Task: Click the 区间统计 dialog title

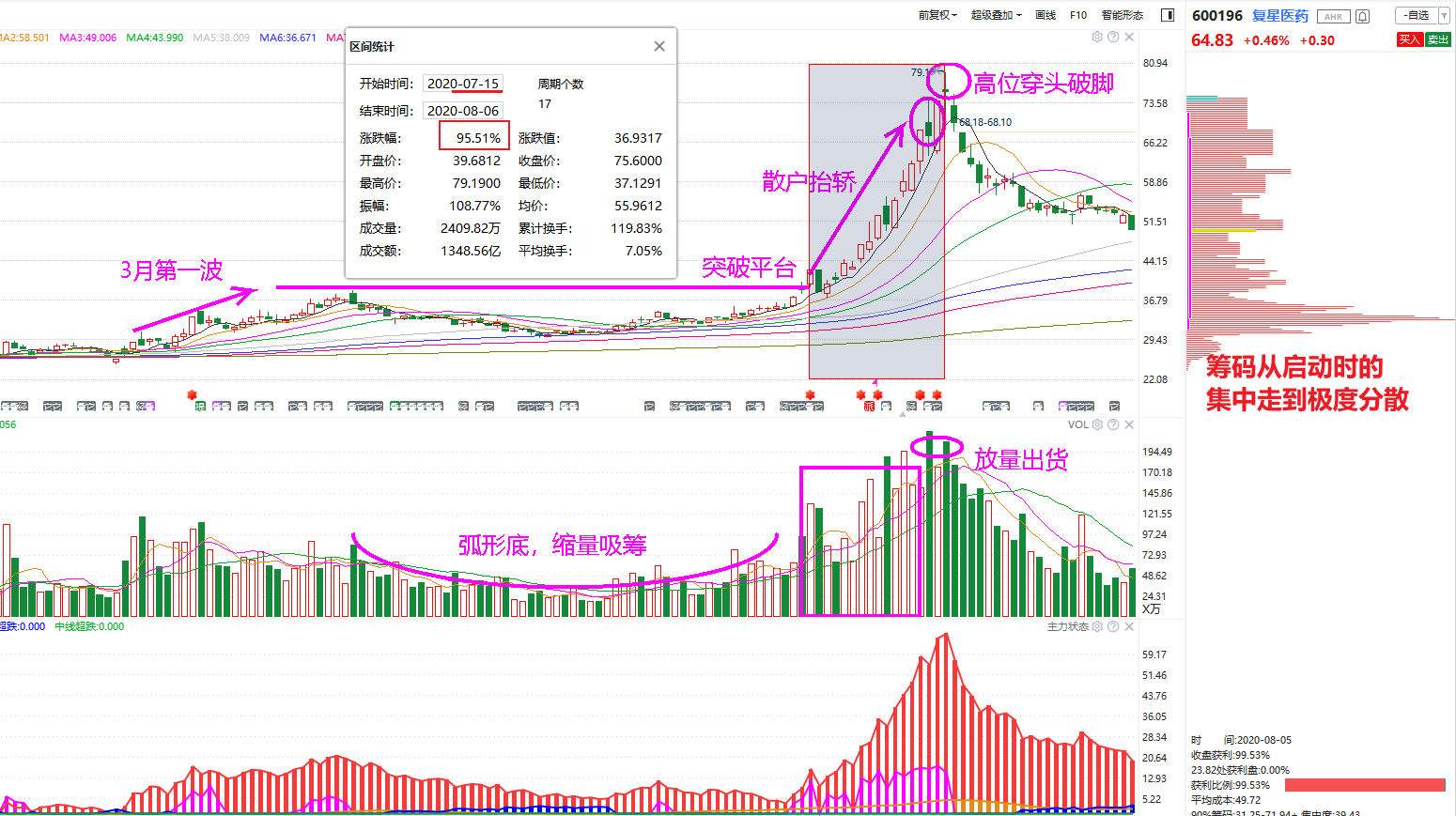Action: pyautogui.click(x=372, y=46)
